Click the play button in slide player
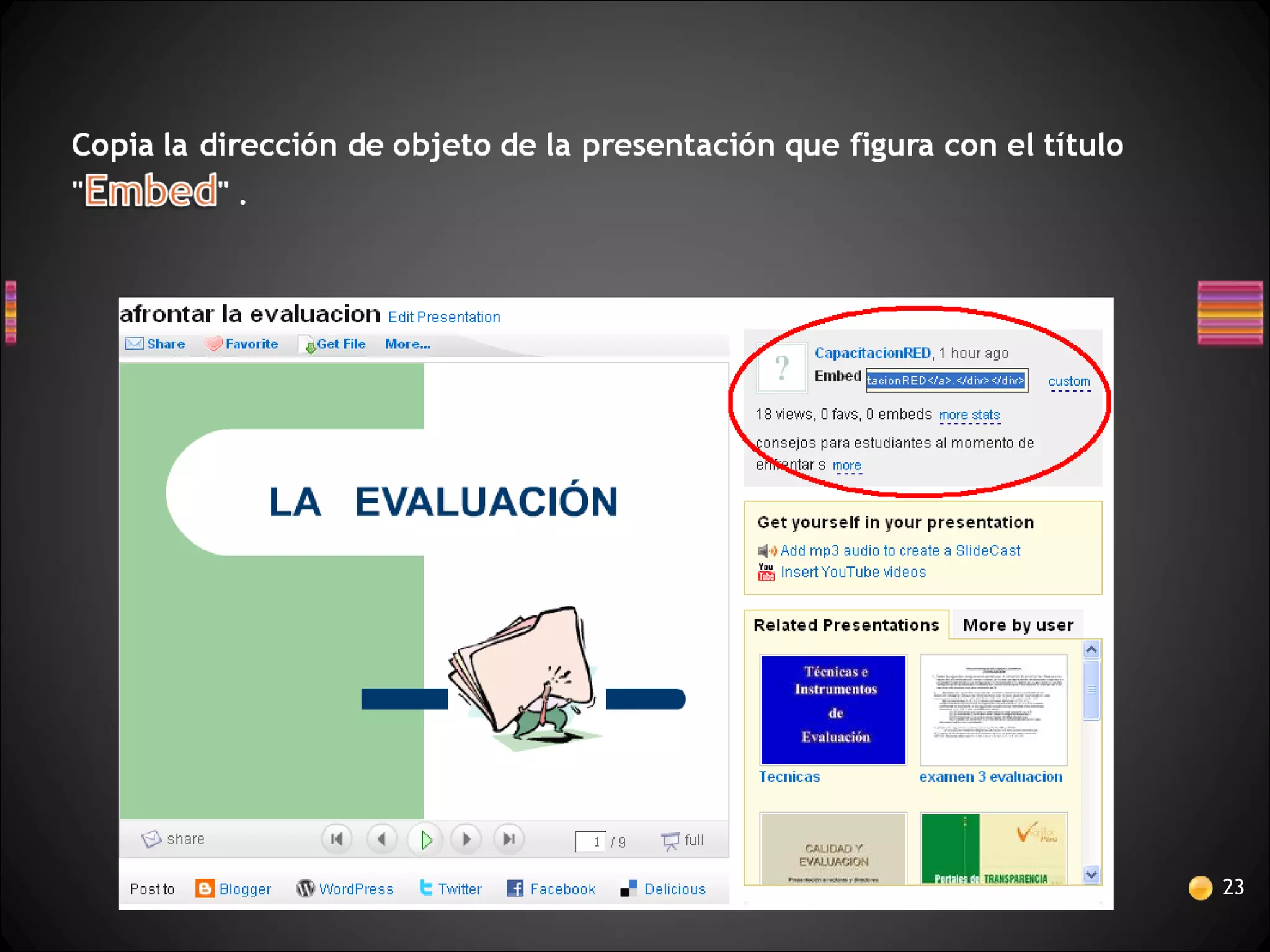This screenshot has width=1270, height=952. tap(425, 840)
